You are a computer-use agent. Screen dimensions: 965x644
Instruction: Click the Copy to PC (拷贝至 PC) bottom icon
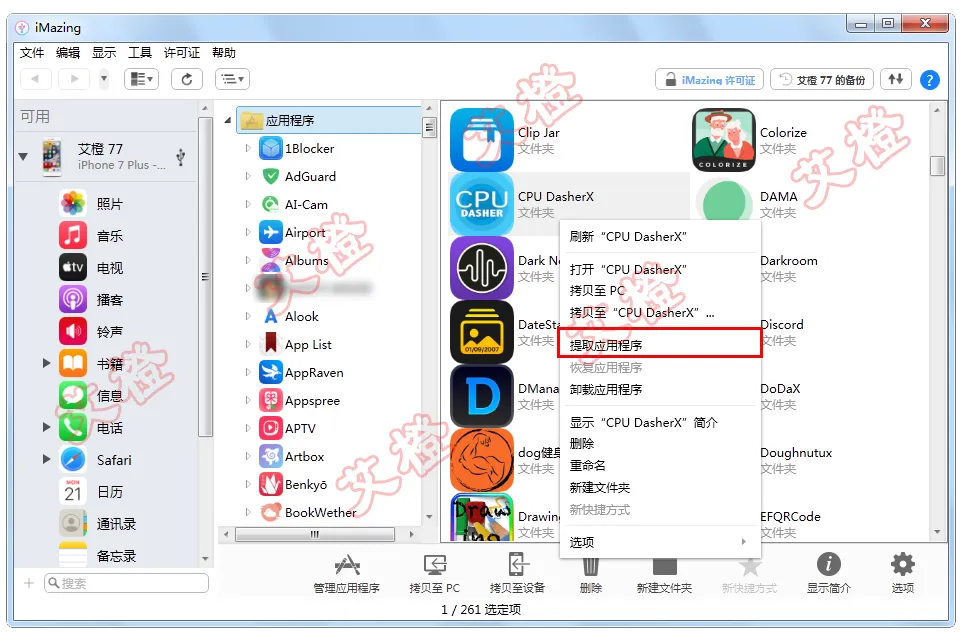pos(434,565)
